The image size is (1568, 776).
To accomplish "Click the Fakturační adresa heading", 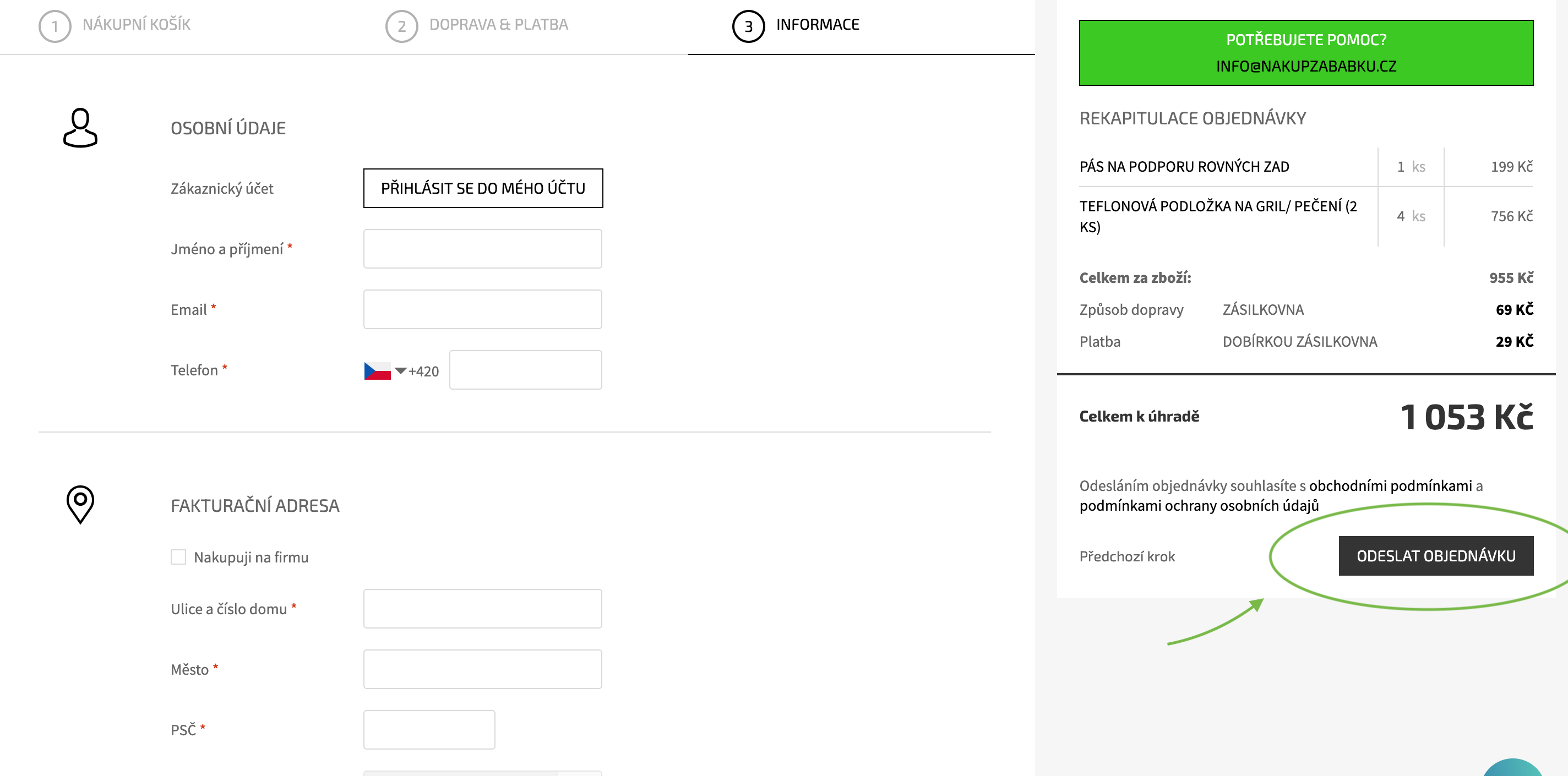I will pyautogui.click(x=254, y=505).
